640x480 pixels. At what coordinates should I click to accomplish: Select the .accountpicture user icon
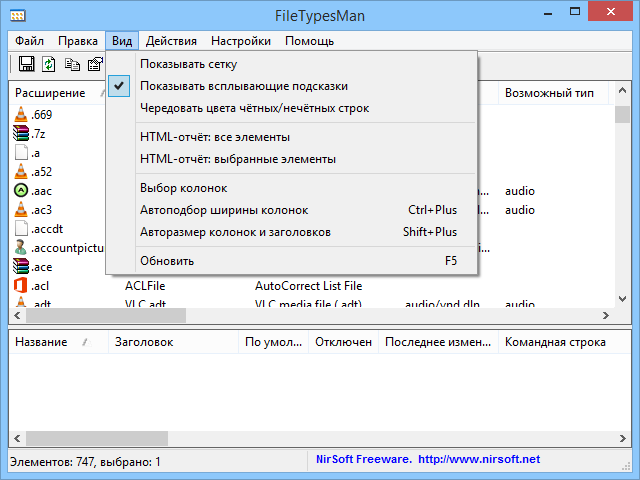(x=22, y=247)
